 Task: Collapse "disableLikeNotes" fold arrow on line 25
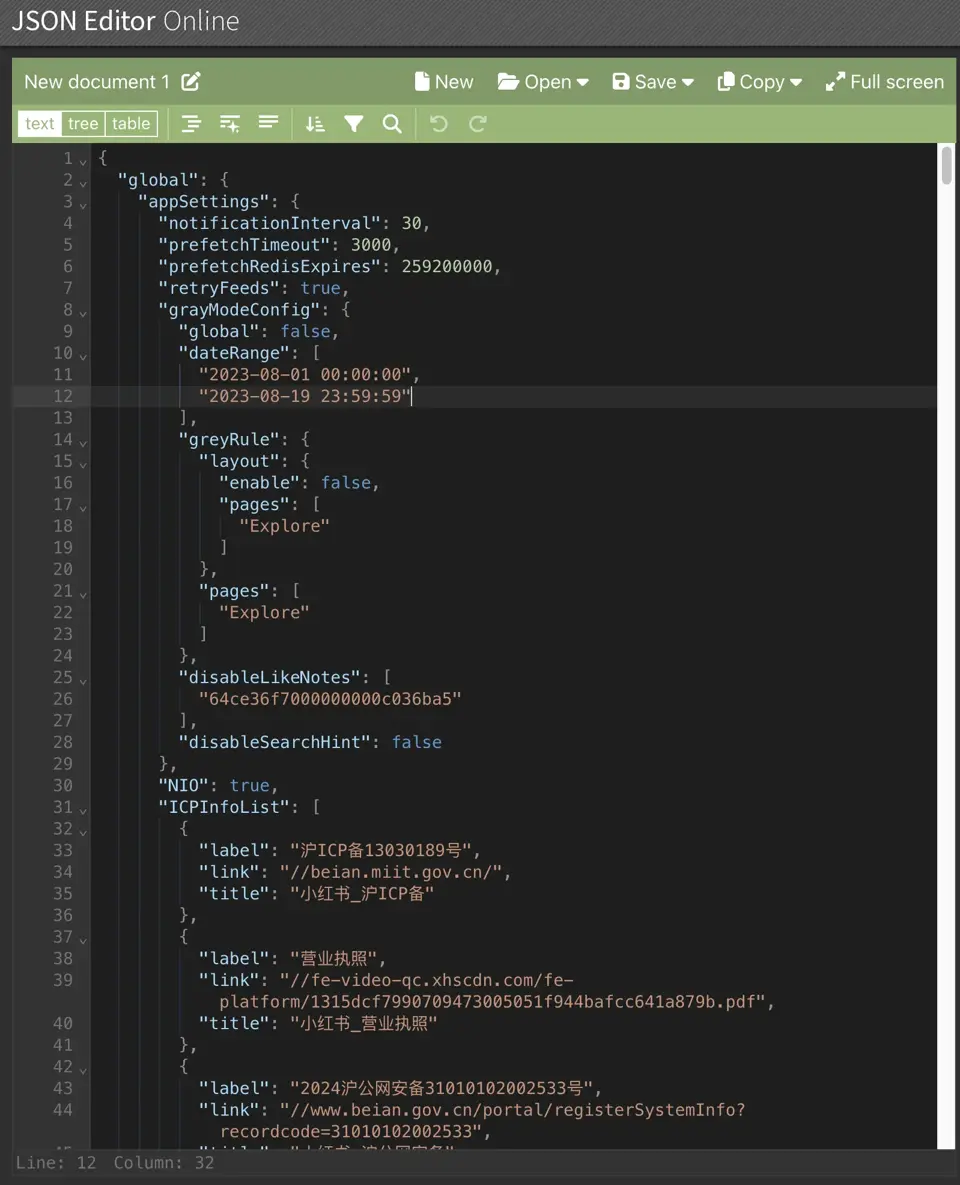[x=83, y=680]
